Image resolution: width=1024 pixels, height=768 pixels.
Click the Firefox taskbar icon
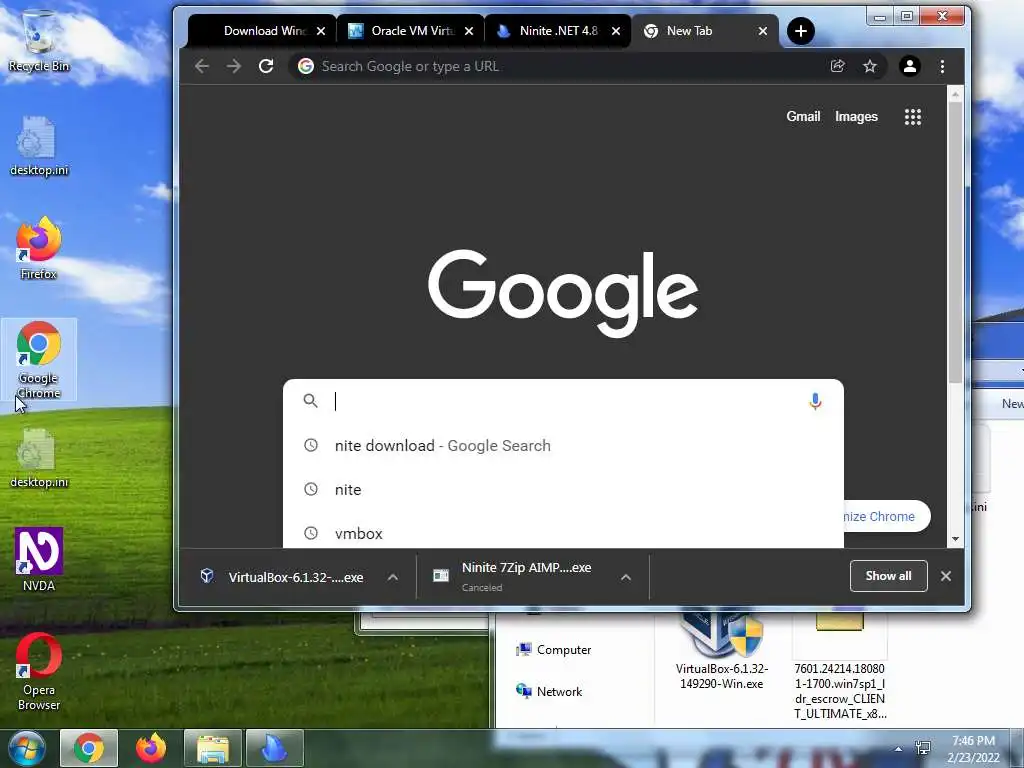click(x=151, y=748)
